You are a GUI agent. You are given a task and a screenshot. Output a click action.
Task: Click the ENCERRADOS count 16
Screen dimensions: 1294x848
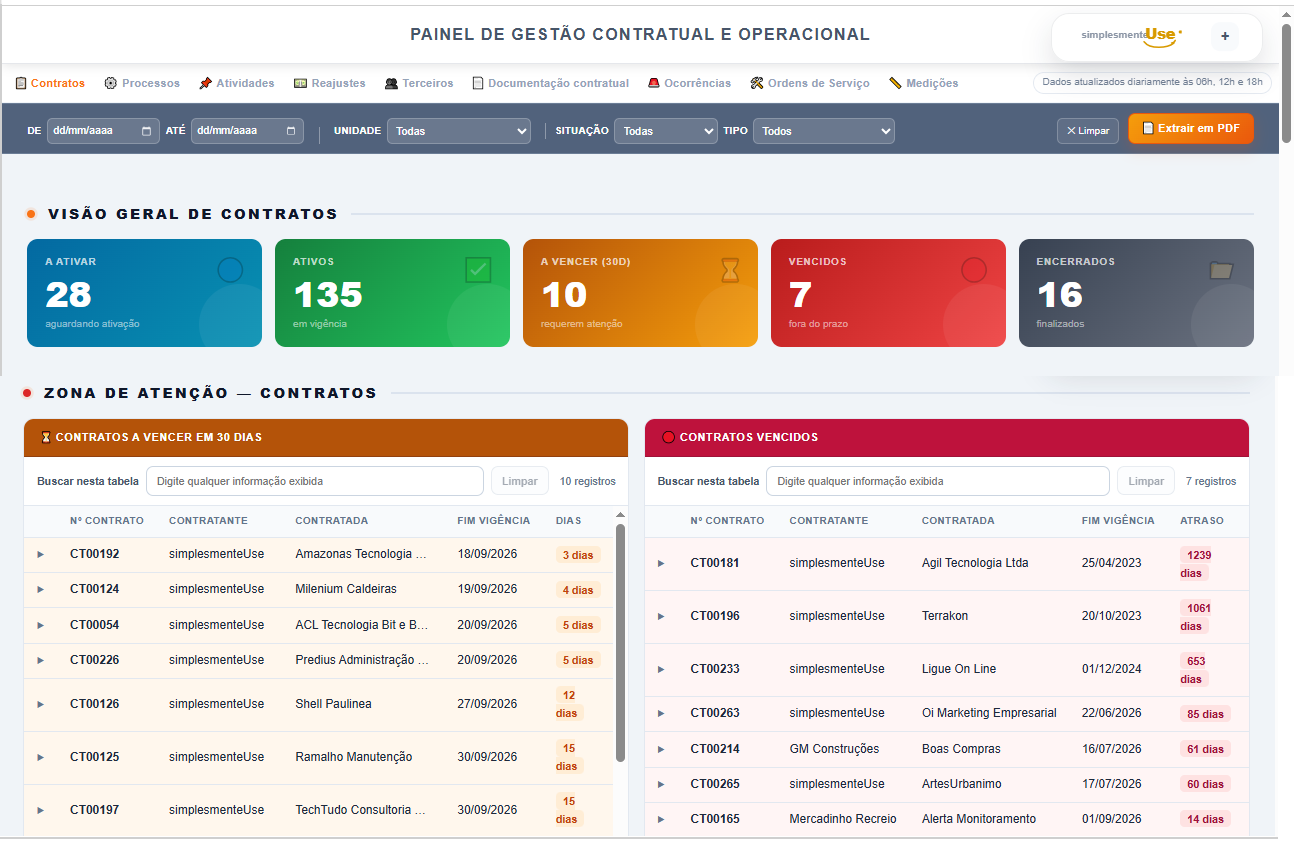1060,295
